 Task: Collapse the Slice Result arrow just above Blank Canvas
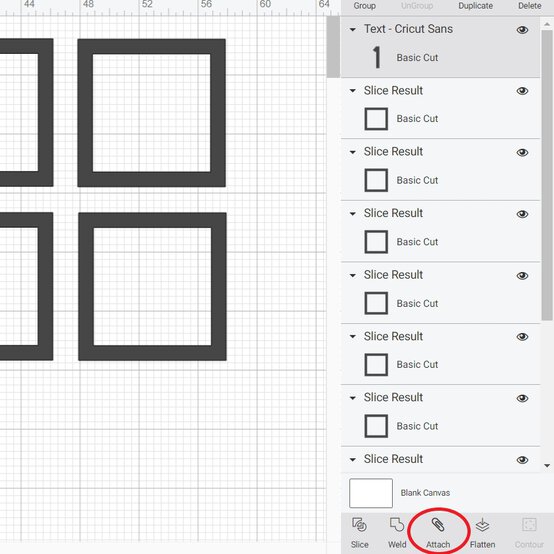[x=353, y=460]
